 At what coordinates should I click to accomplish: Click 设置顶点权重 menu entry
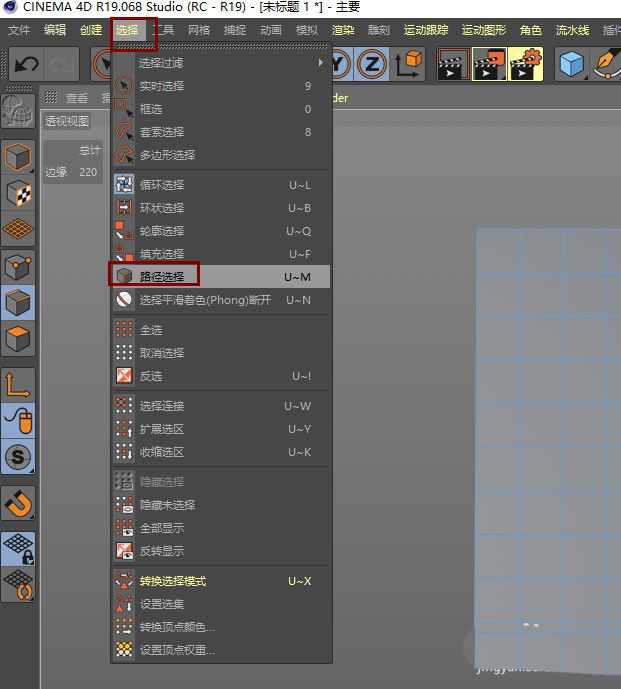point(177,650)
